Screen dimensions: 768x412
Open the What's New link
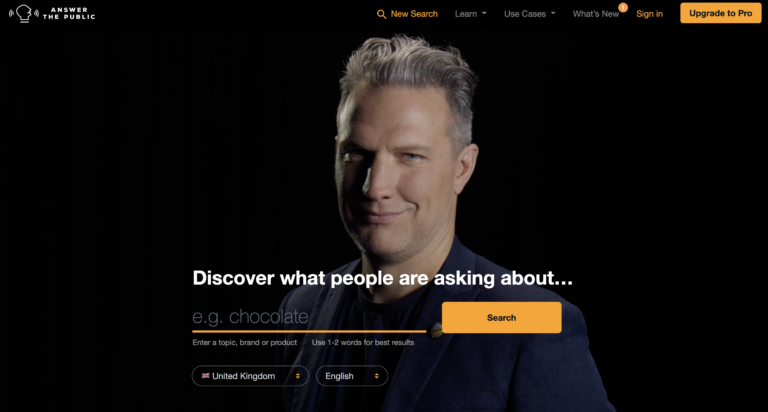point(596,14)
